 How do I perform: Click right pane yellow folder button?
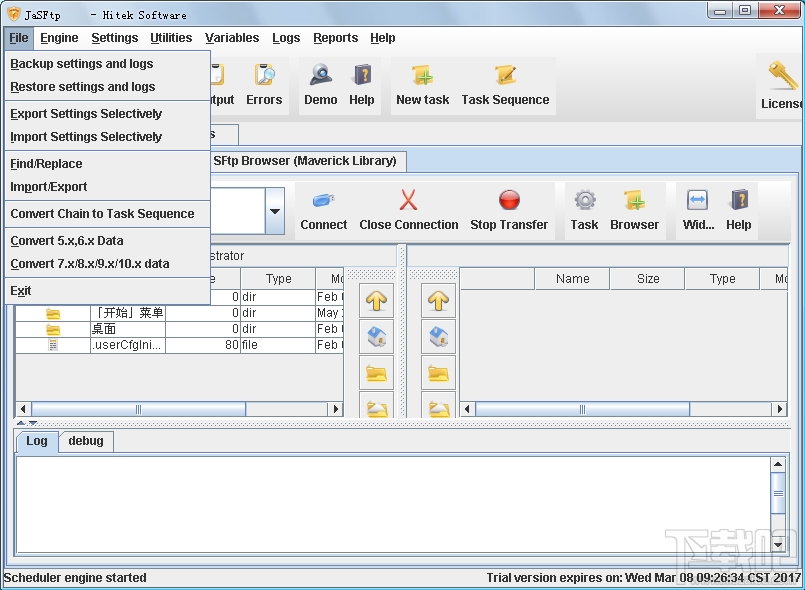click(438, 373)
